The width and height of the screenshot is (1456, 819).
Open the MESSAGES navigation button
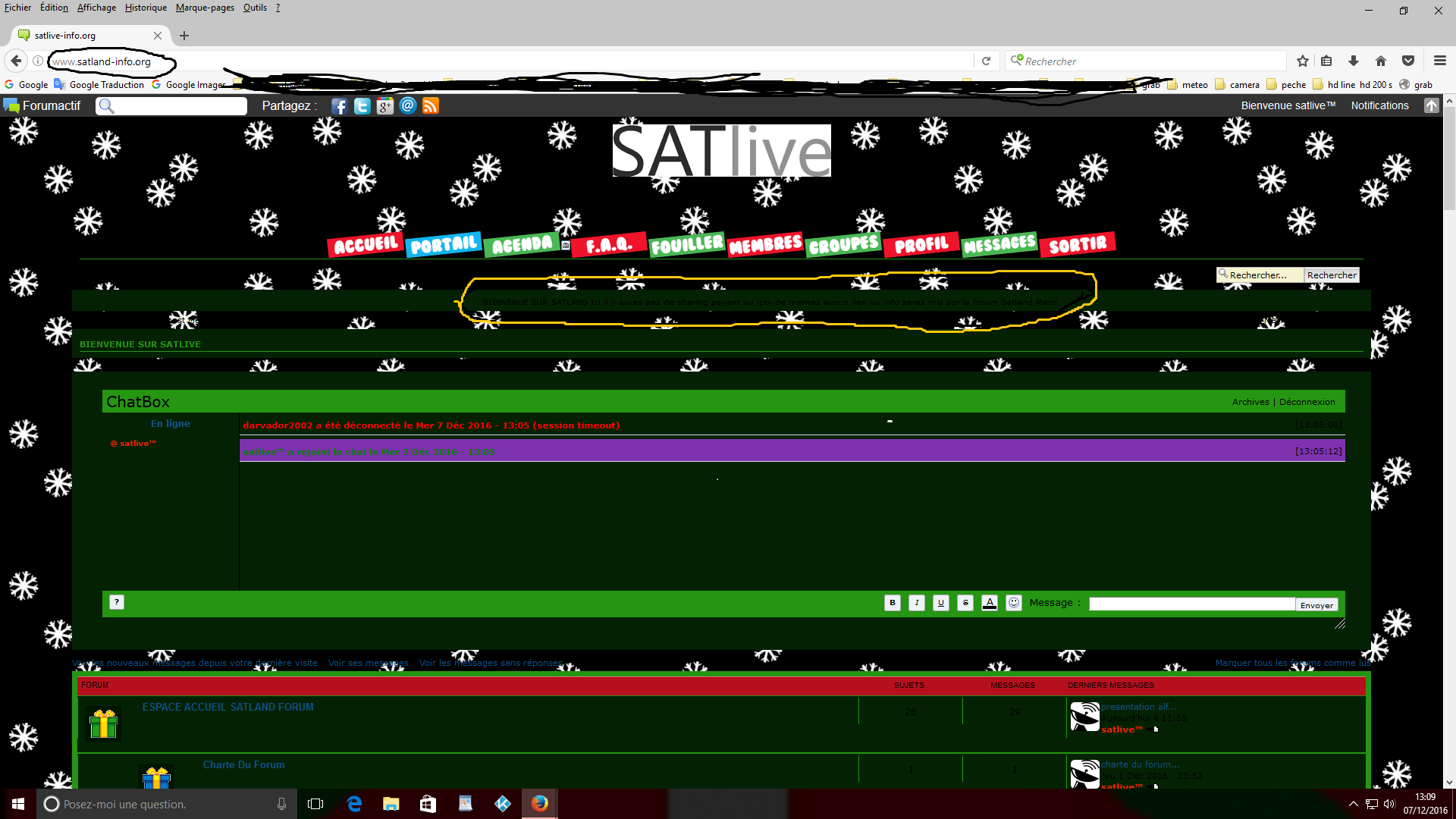click(999, 245)
